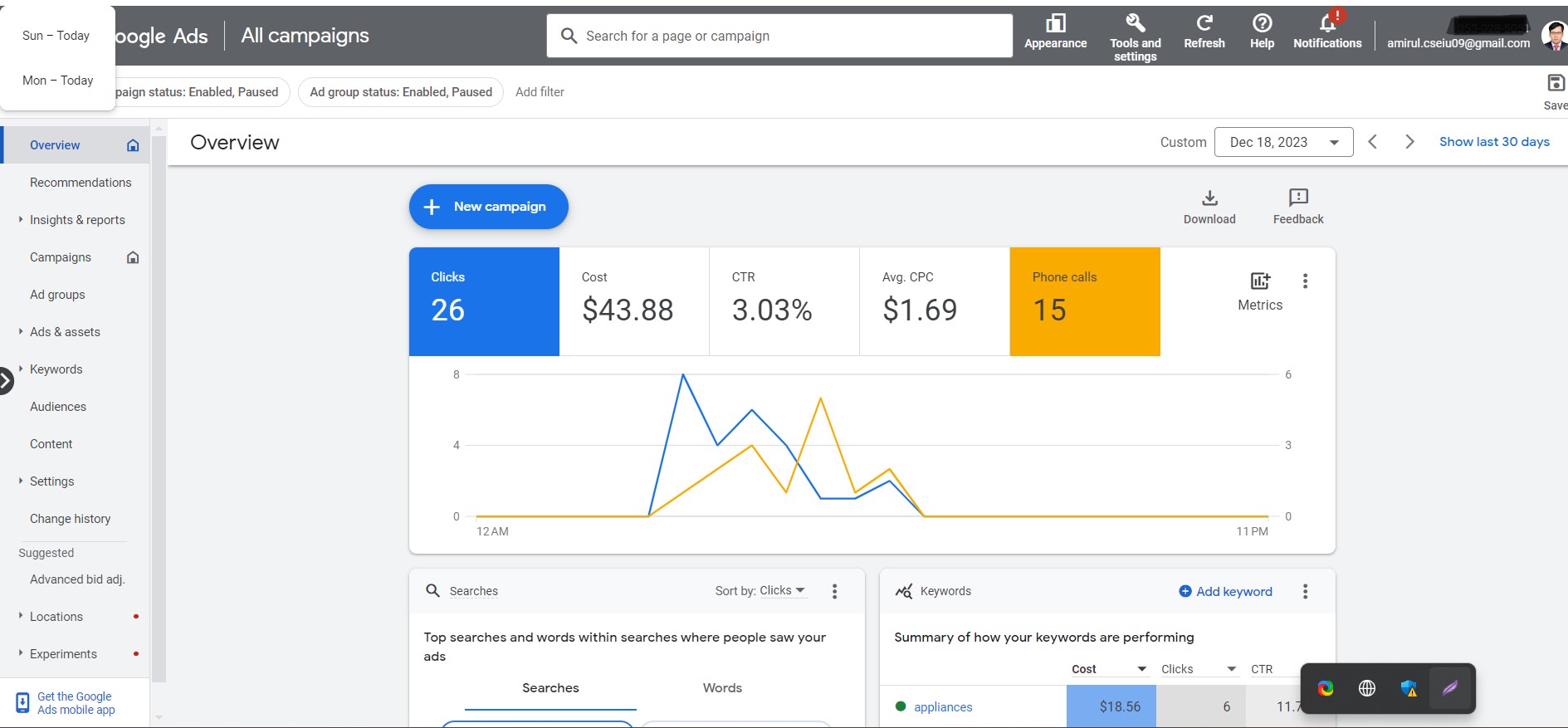
Task: Click the search for page or campaign field
Action: click(x=779, y=36)
